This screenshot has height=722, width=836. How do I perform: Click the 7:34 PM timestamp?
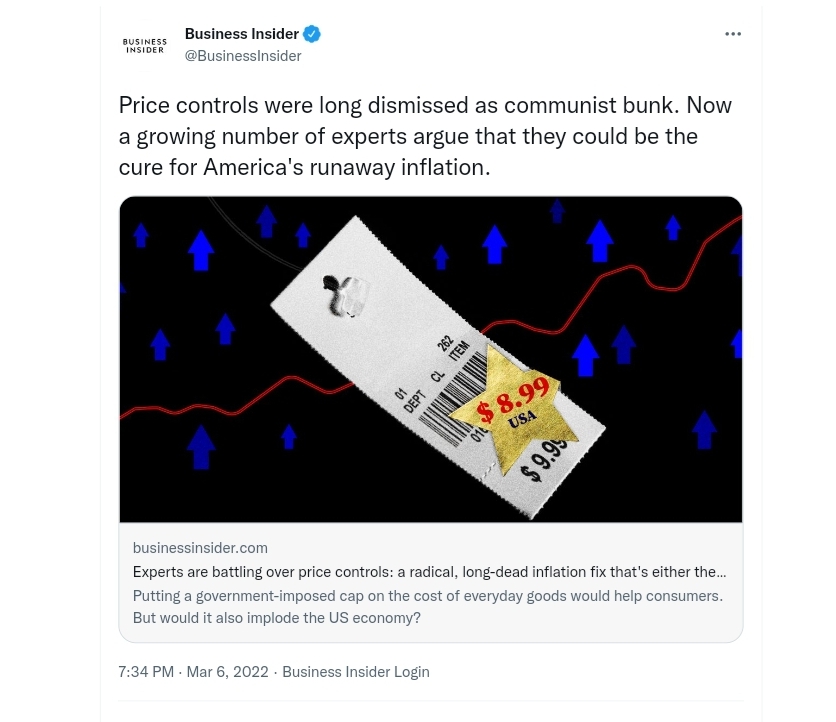coord(147,672)
